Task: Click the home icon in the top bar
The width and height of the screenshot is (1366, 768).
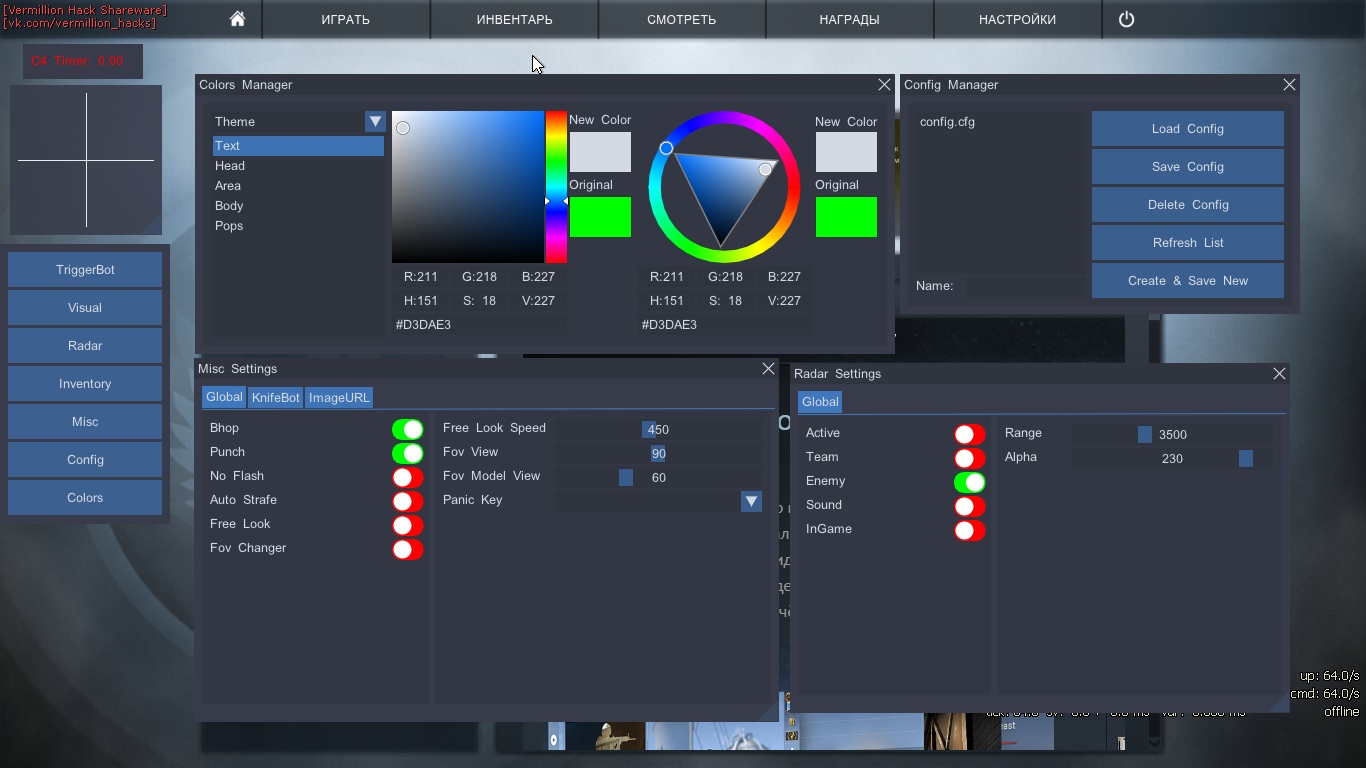Action: click(x=237, y=19)
